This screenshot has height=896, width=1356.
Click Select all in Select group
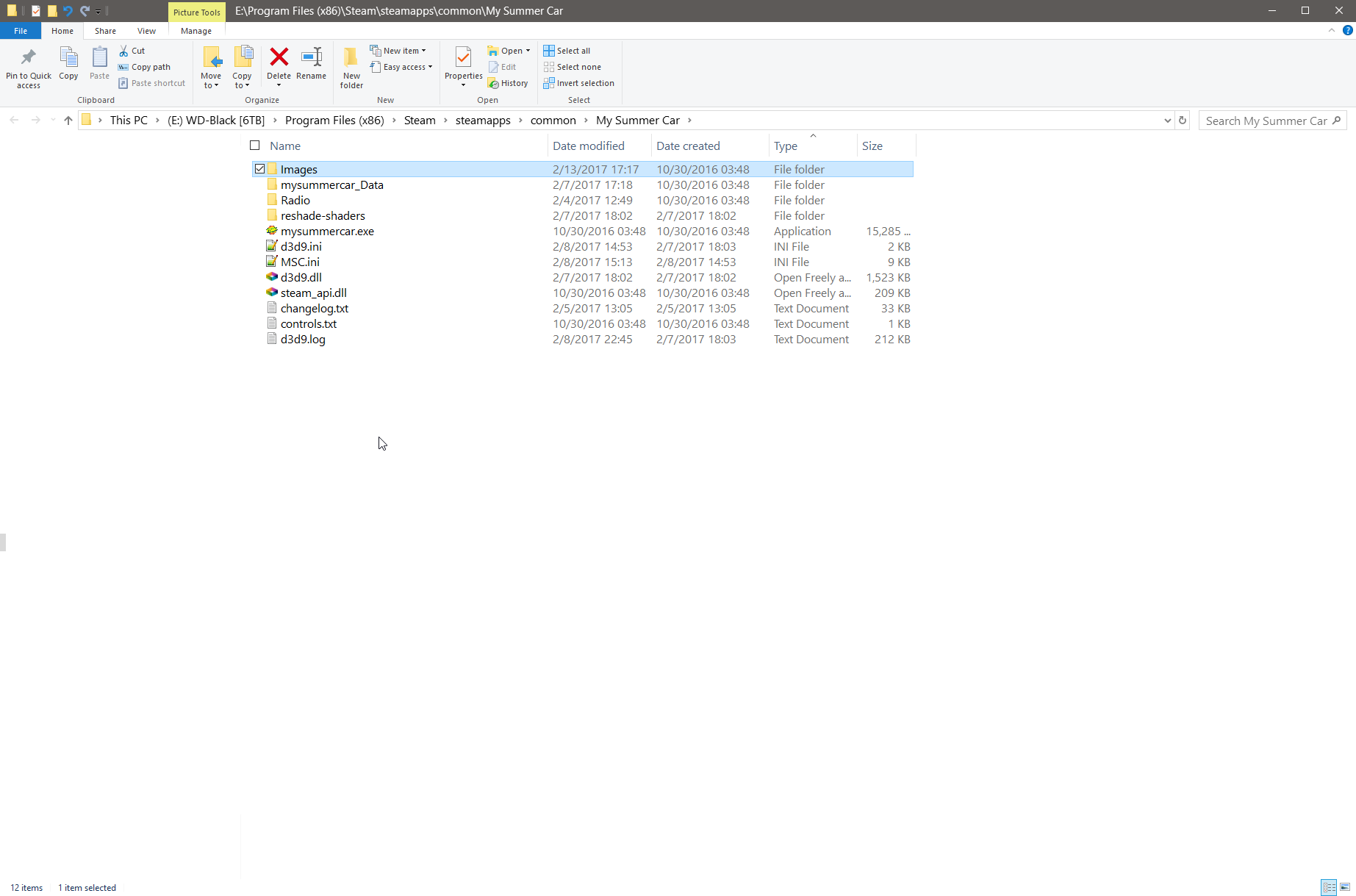pos(567,51)
